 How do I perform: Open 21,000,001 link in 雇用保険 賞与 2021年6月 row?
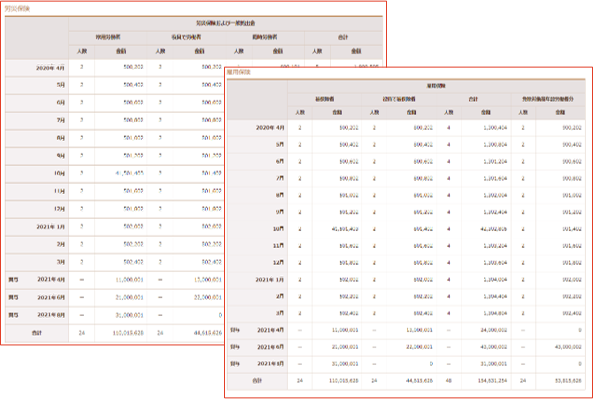[345, 347]
